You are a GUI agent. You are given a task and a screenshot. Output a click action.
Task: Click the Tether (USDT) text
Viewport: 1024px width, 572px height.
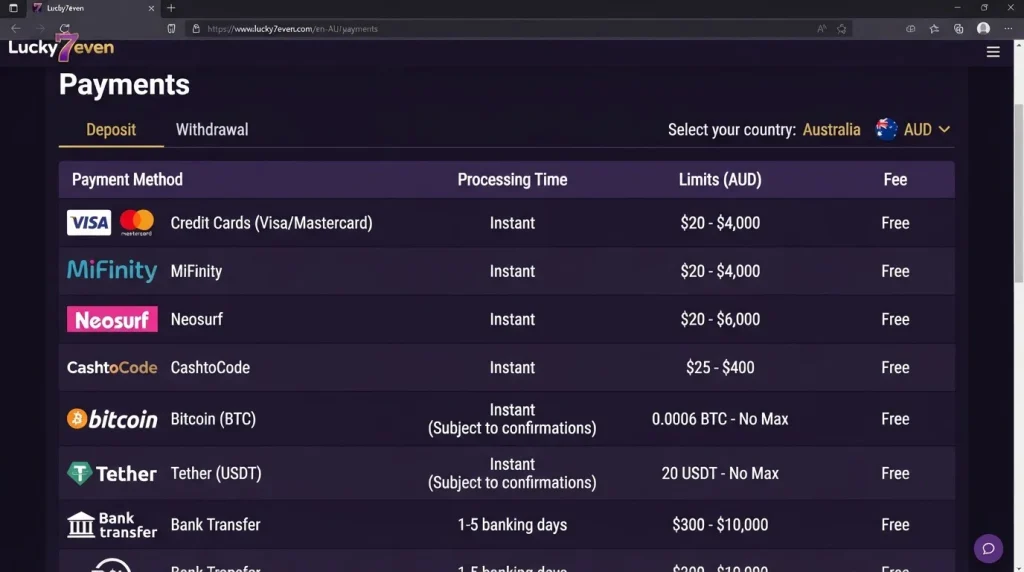click(216, 473)
